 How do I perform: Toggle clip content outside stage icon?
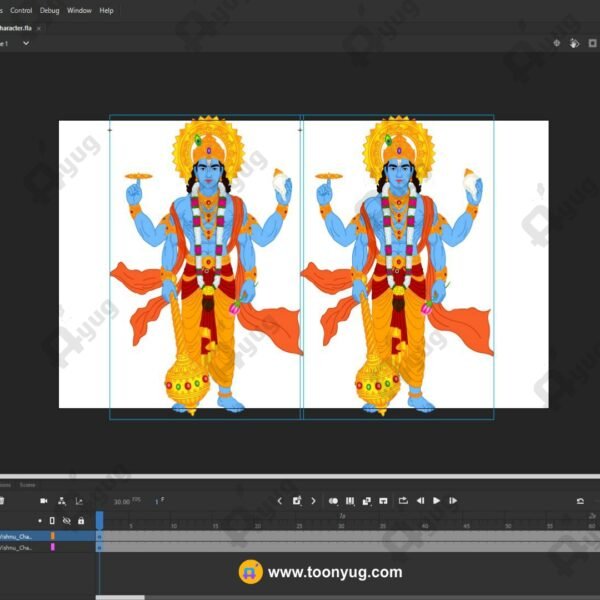pos(592,43)
